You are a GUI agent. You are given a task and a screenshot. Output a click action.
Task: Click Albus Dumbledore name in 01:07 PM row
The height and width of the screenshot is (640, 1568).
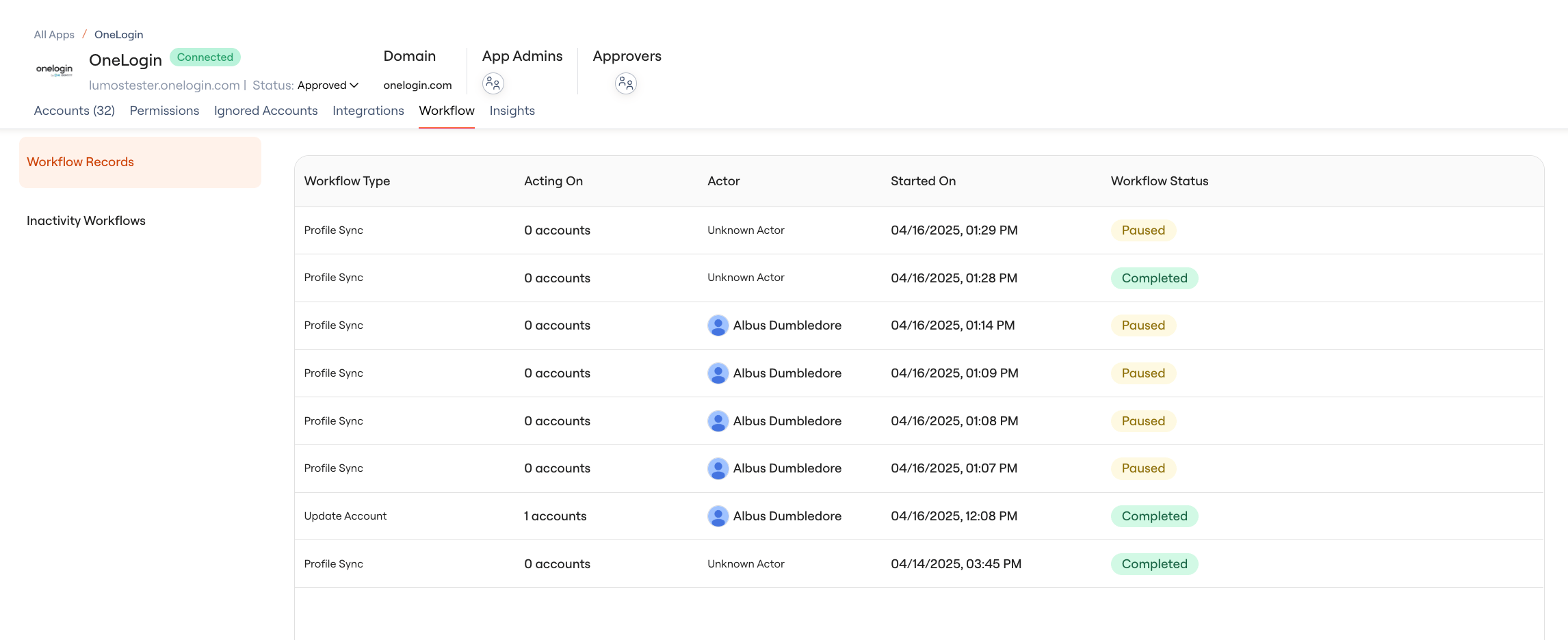[787, 468]
